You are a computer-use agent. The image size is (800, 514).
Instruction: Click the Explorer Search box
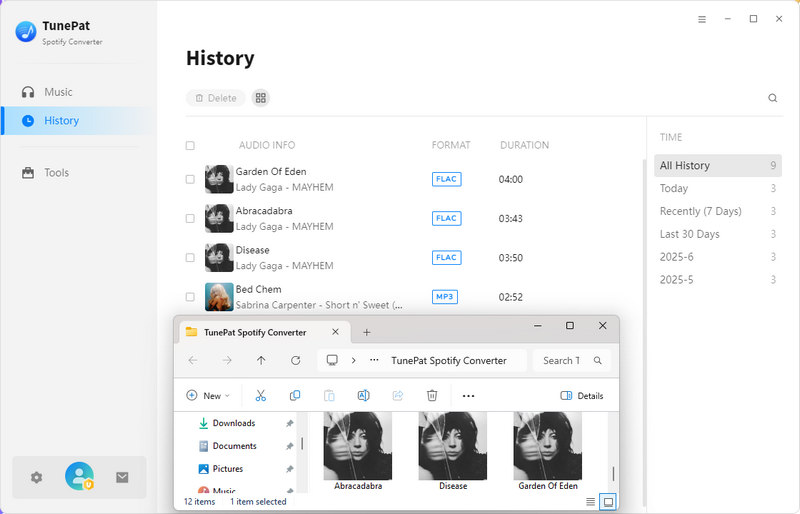571,360
